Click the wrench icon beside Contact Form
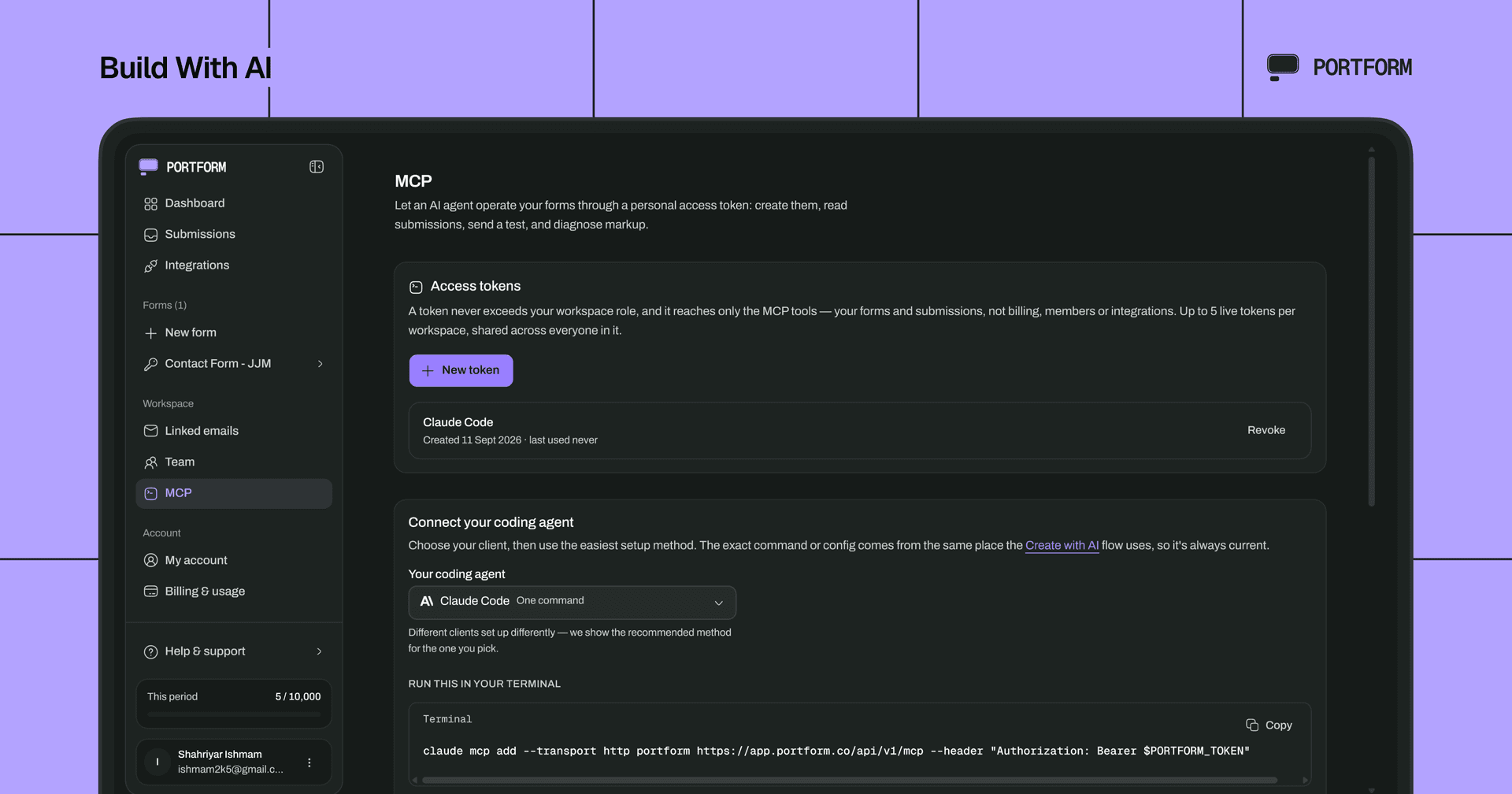The image size is (1512, 794). [150, 364]
